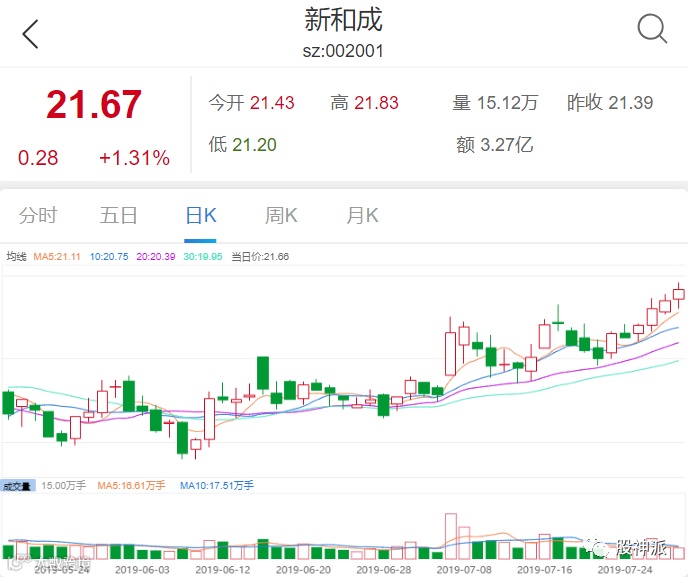The width and height of the screenshot is (688, 577).
Task: Select the 2019-06-20 date on axis
Action: [303, 570]
